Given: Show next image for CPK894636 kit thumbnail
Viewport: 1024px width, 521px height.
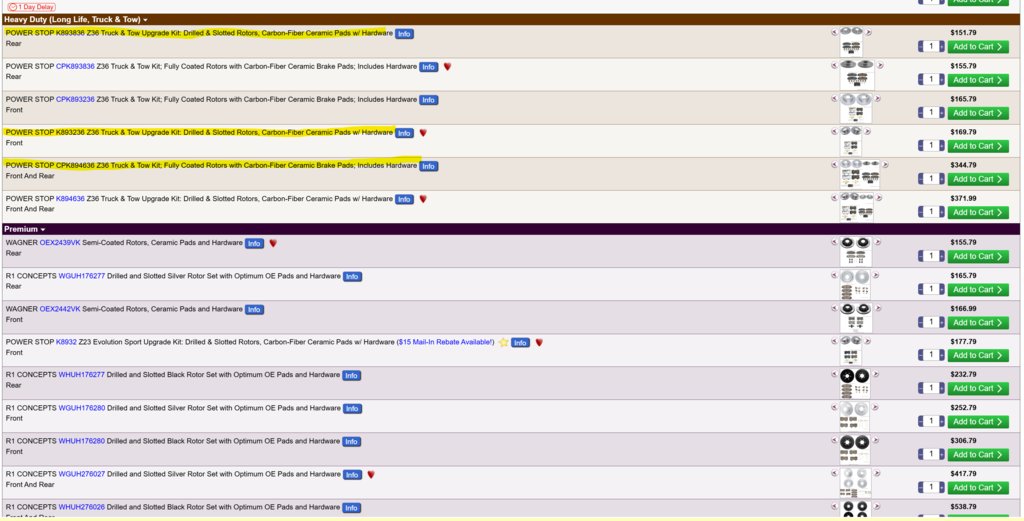Looking at the screenshot, I should click(885, 165).
